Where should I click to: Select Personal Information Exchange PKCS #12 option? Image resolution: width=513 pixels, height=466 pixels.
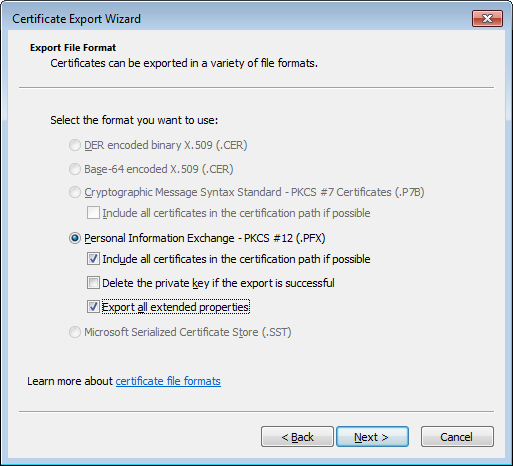point(75,238)
